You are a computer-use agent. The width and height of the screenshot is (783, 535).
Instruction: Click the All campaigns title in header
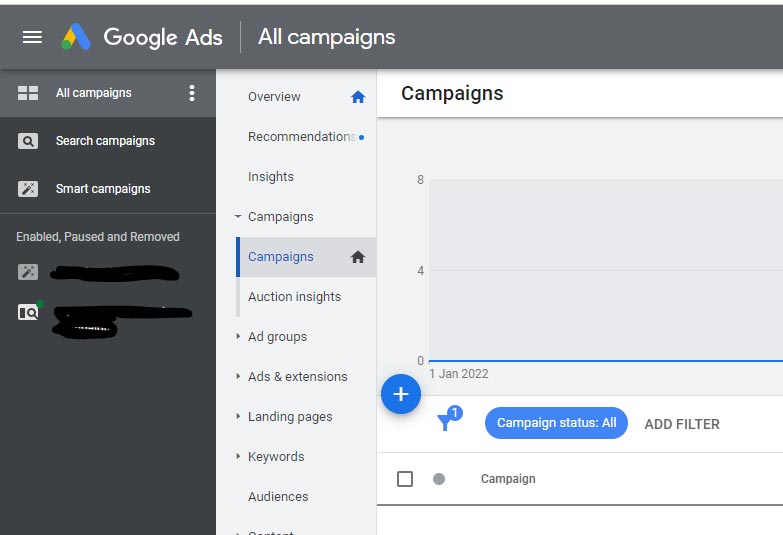click(327, 37)
